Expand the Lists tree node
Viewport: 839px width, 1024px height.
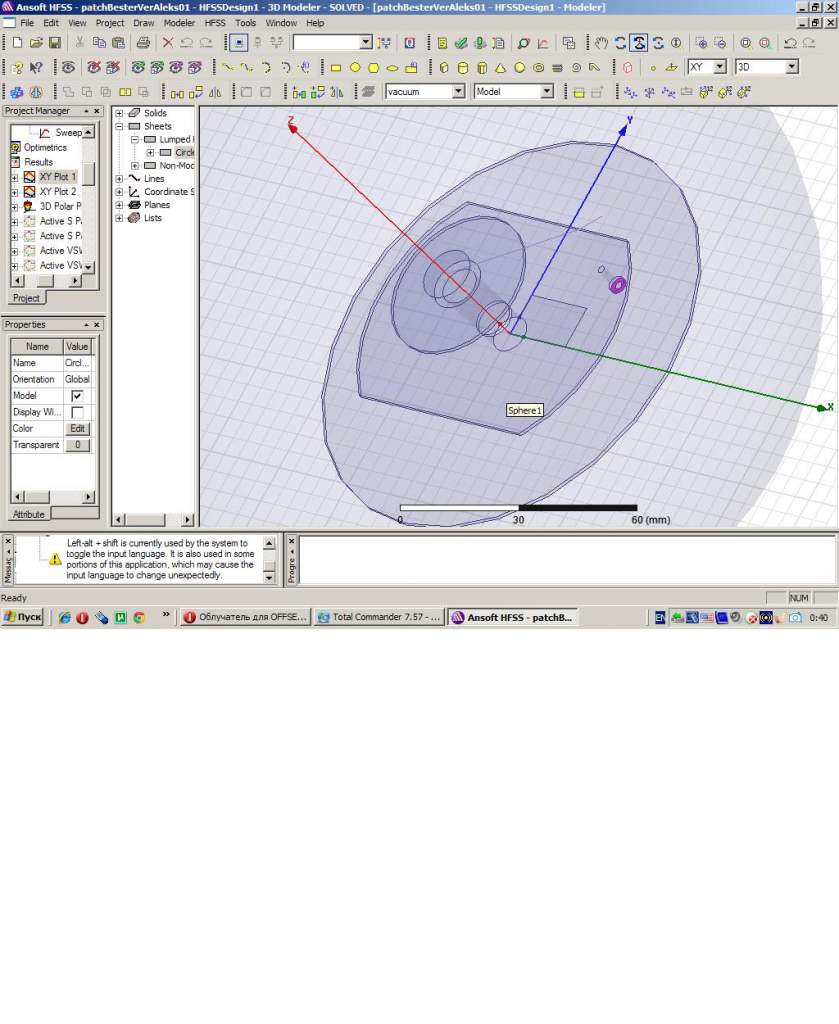(119, 217)
